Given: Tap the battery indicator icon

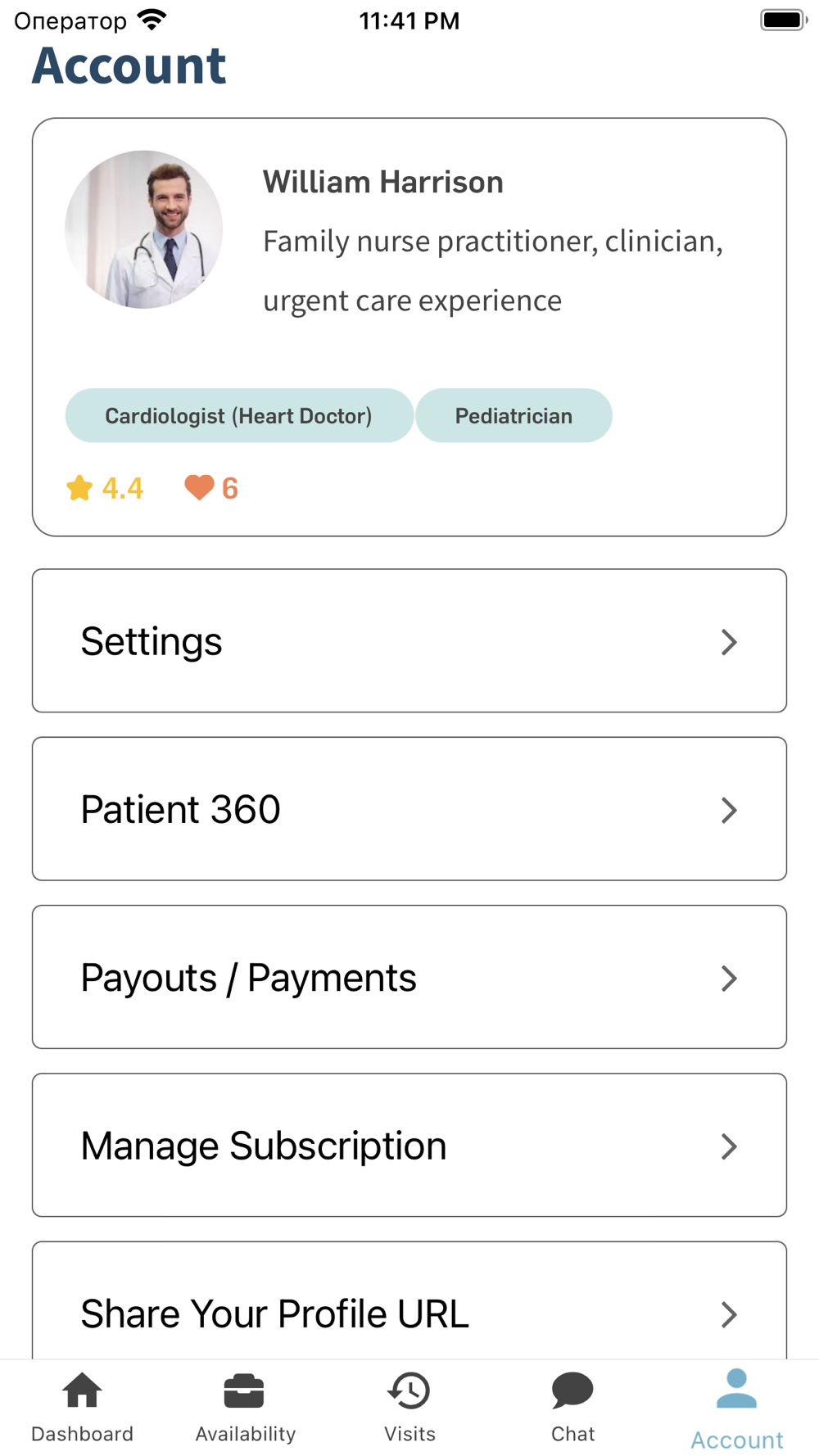Looking at the screenshot, I should pyautogui.click(x=784, y=20).
